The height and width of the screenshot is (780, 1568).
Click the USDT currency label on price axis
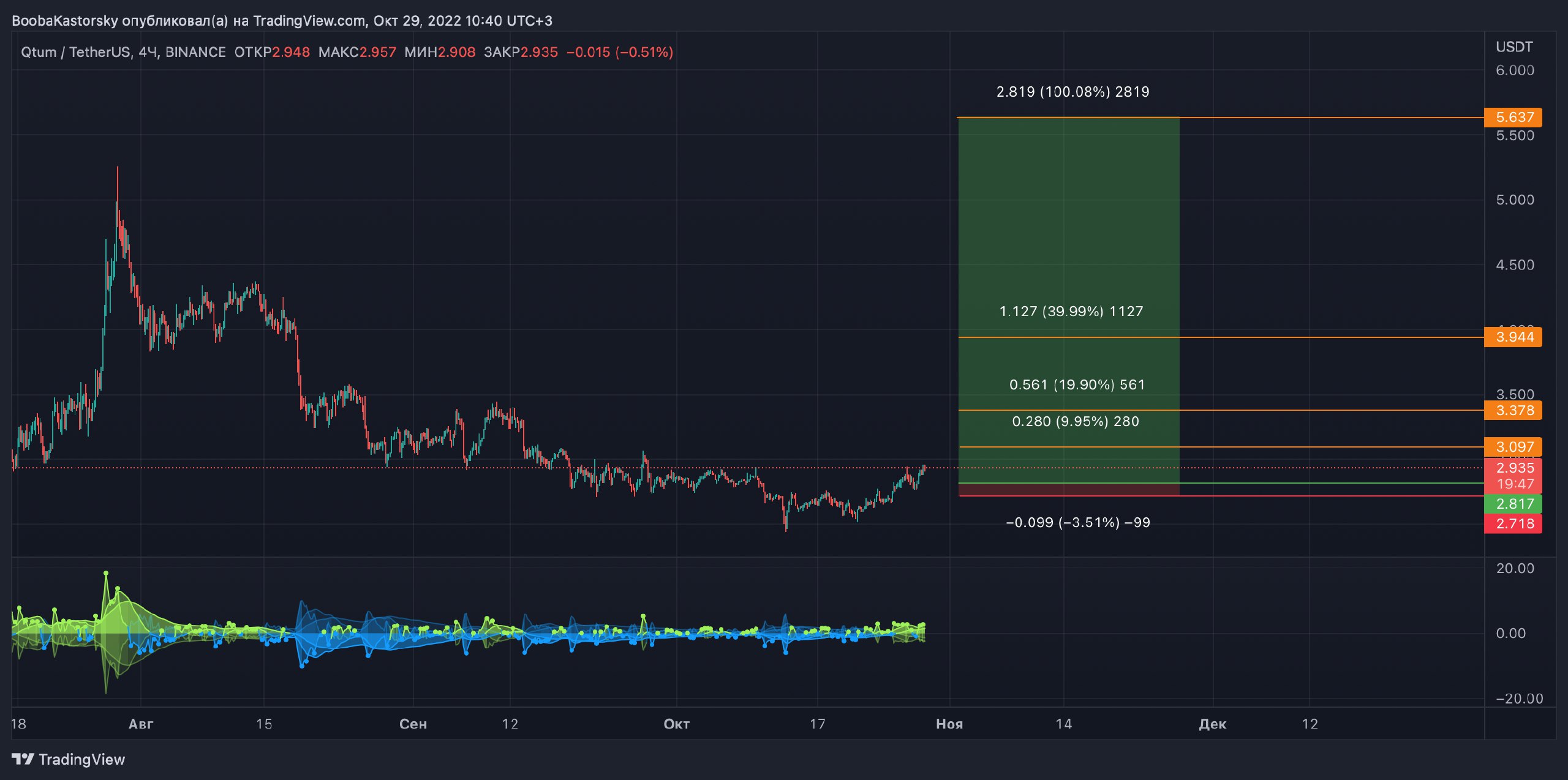click(1514, 47)
